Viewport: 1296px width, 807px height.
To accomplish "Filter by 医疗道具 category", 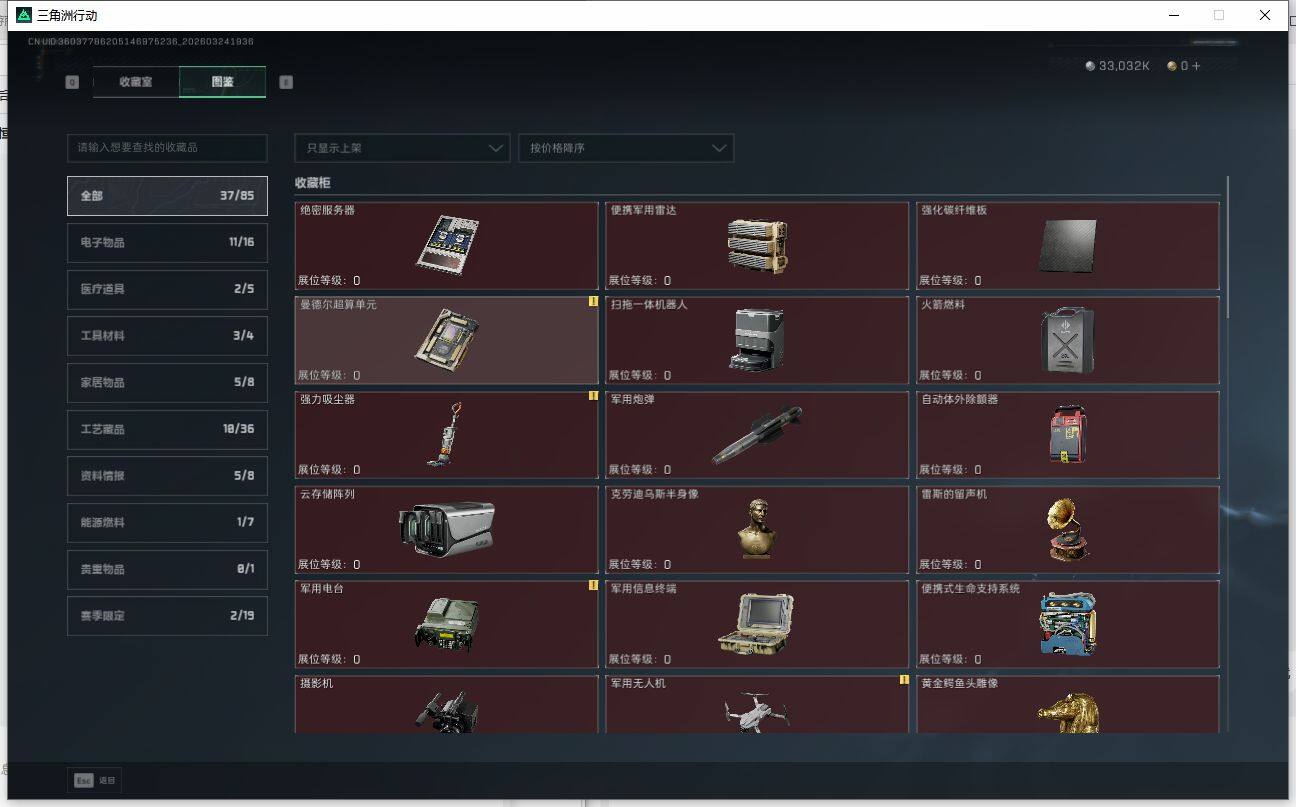I will click(x=167, y=289).
